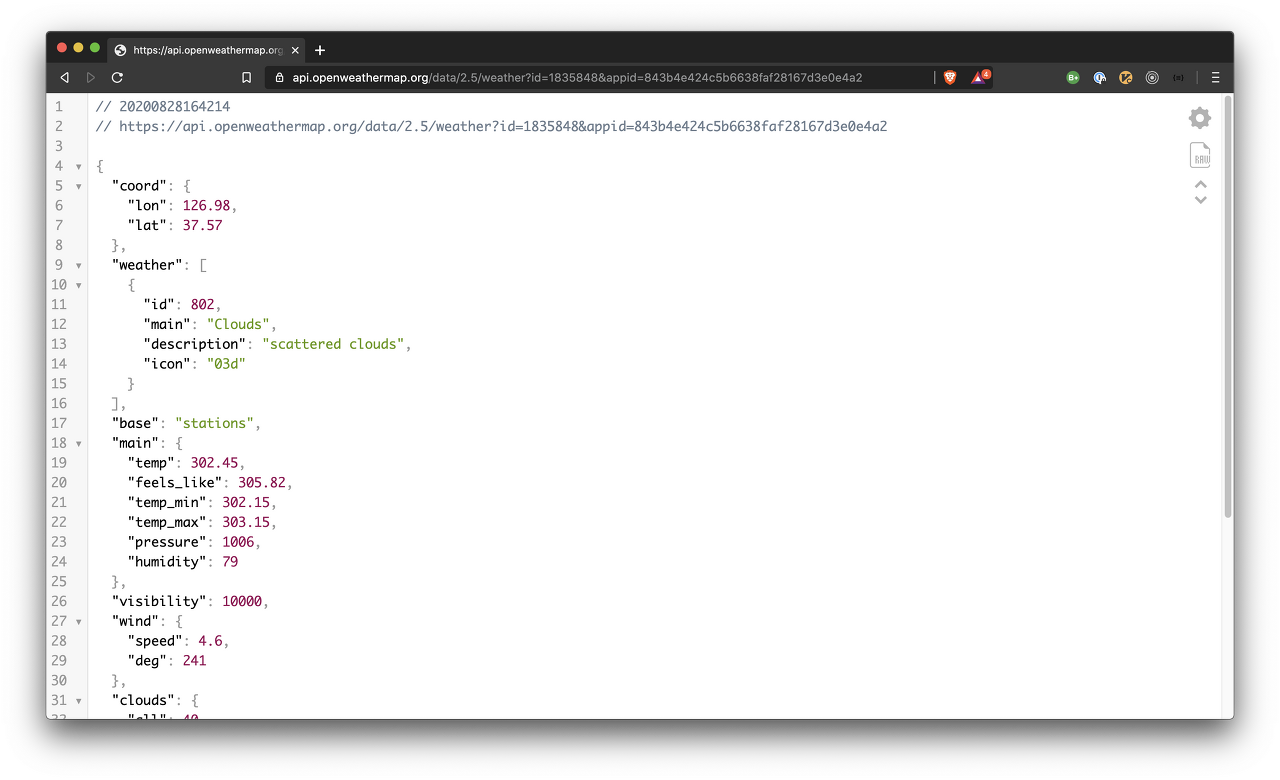Viewport: 1280px width, 780px height.
Task: Go back to the previous page
Action: point(65,77)
